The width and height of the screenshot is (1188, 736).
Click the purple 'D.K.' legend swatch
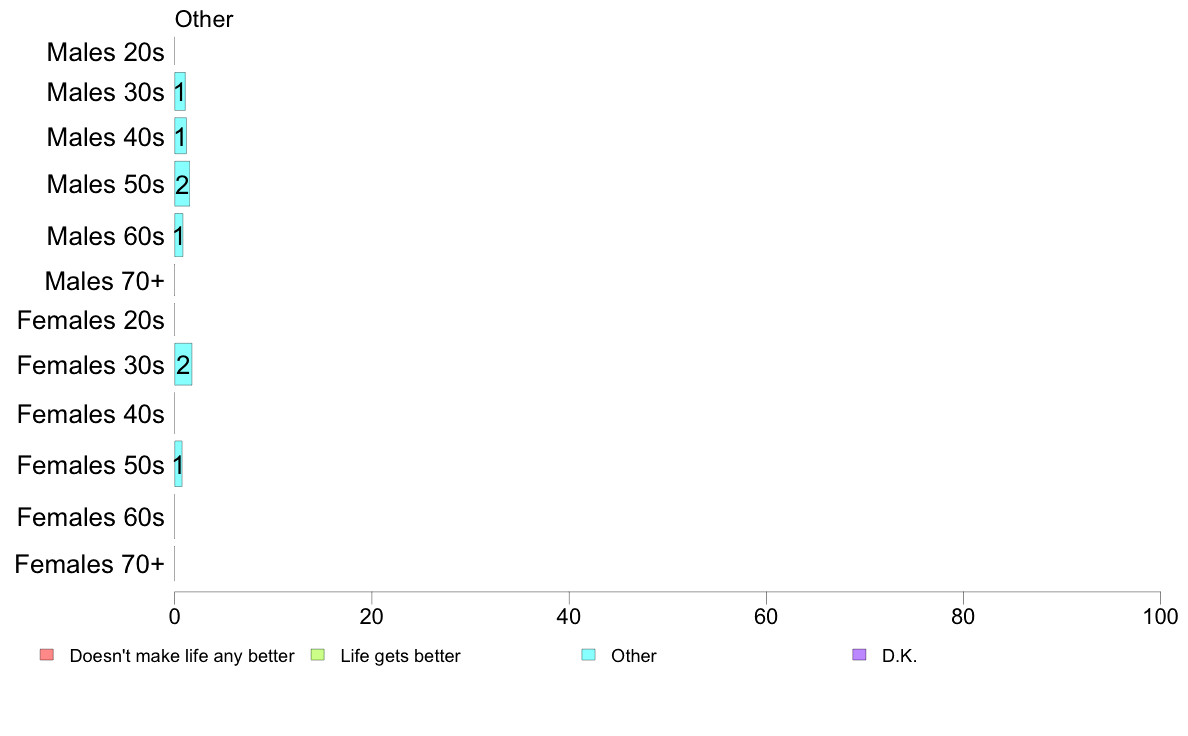859,655
